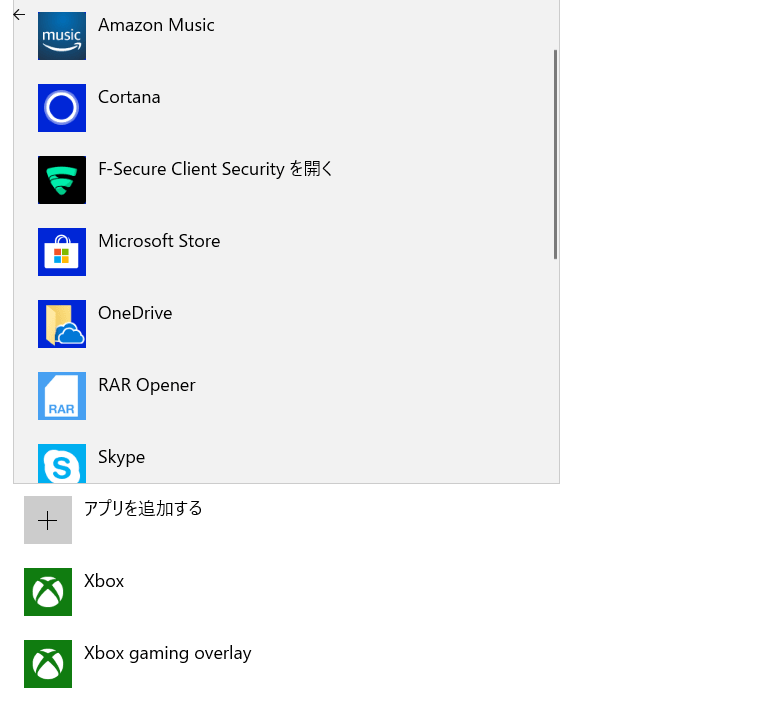The width and height of the screenshot is (771, 702).
Task: Select the Amazon Music text label
Action: pos(156,25)
